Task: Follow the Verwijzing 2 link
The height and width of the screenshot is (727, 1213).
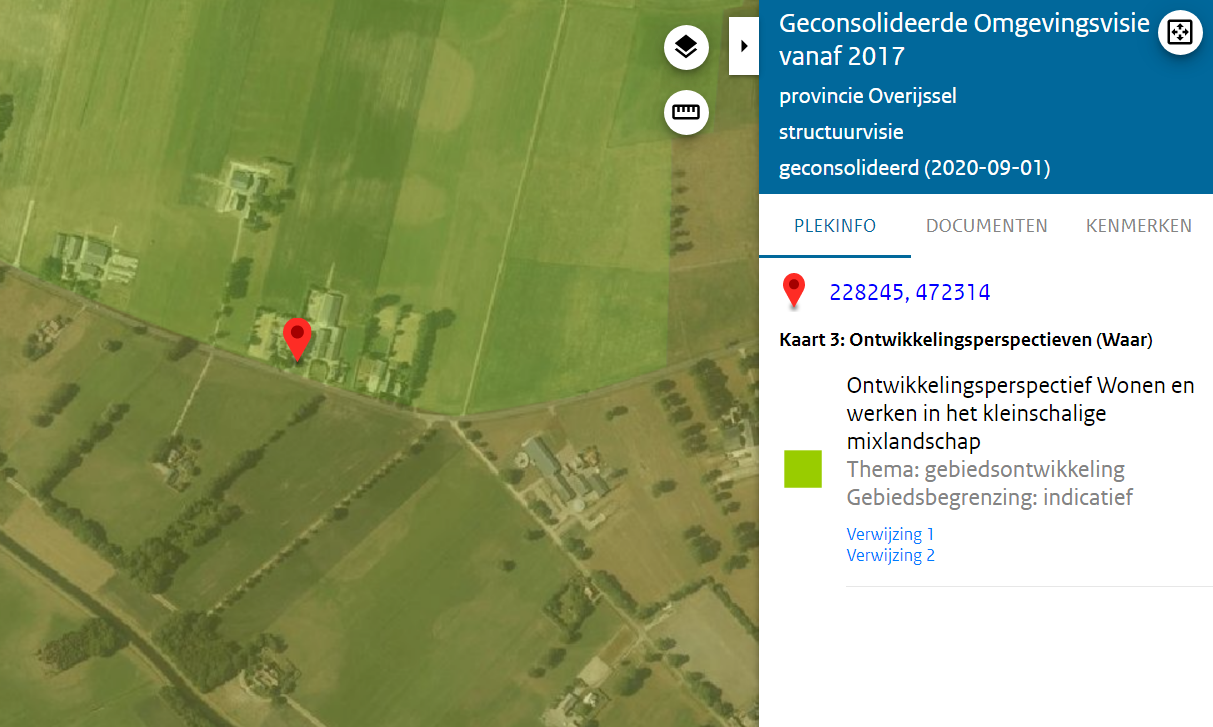Action: tap(890, 555)
